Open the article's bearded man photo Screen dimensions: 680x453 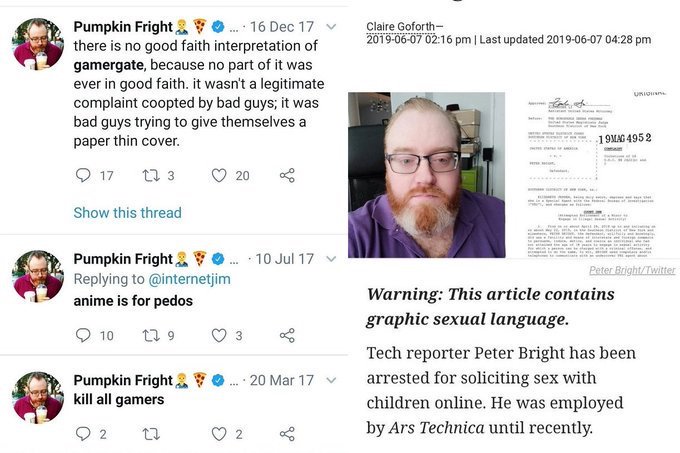click(x=426, y=175)
